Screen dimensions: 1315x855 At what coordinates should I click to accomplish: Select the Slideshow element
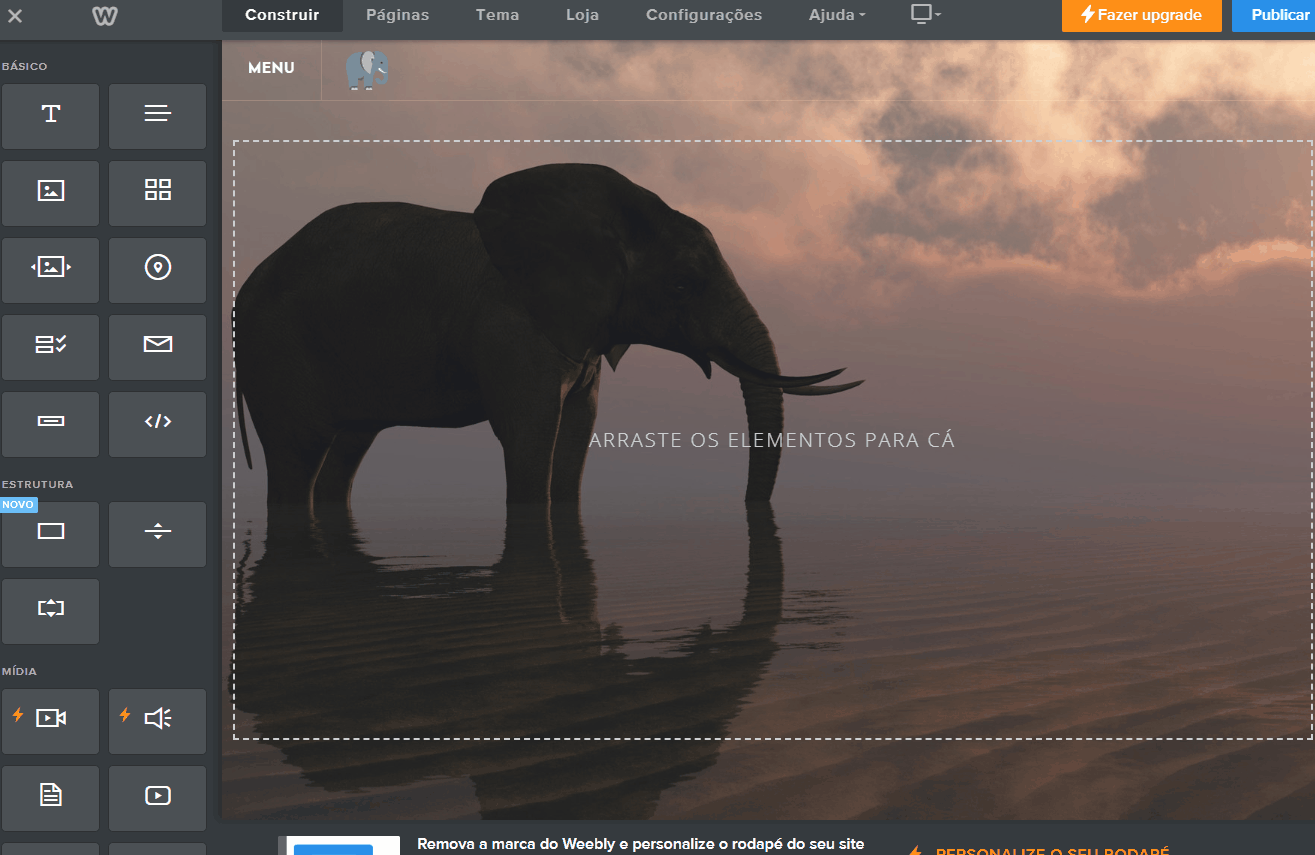pos(51,270)
